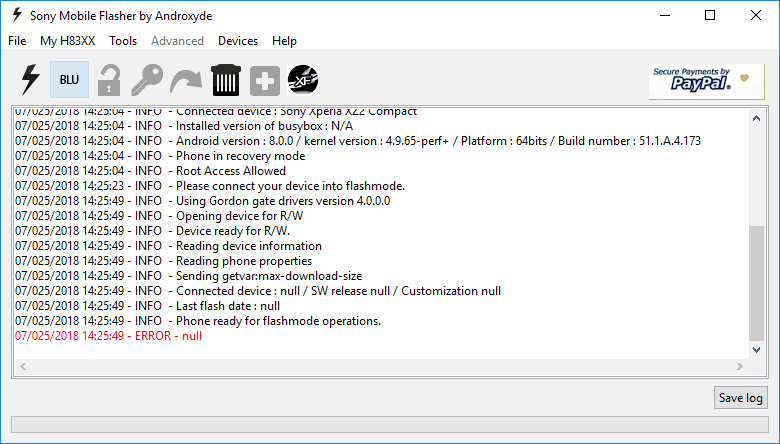780x444 pixels.
Task: Close the Sony Mobile Flasher window
Action: pyautogui.click(x=756, y=15)
